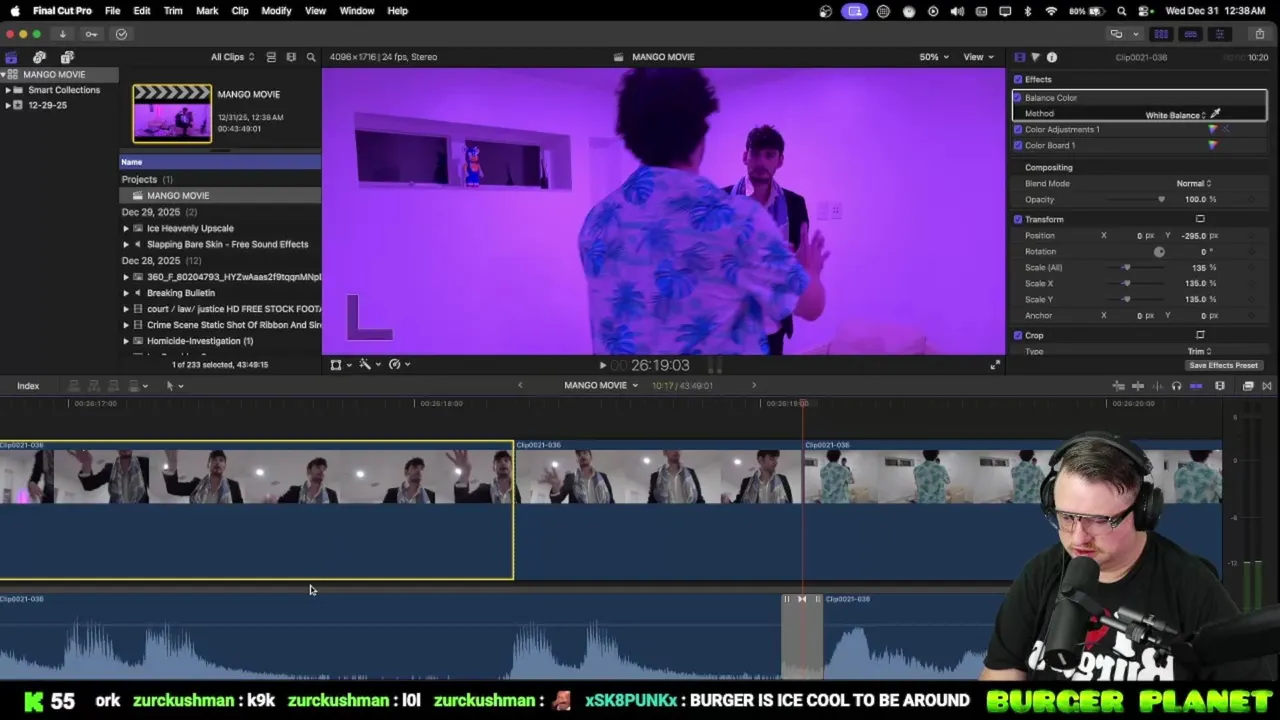Open Transitions browser icon at far right
Viewport: 1280px width, 720px height.
click(1267, 386)
